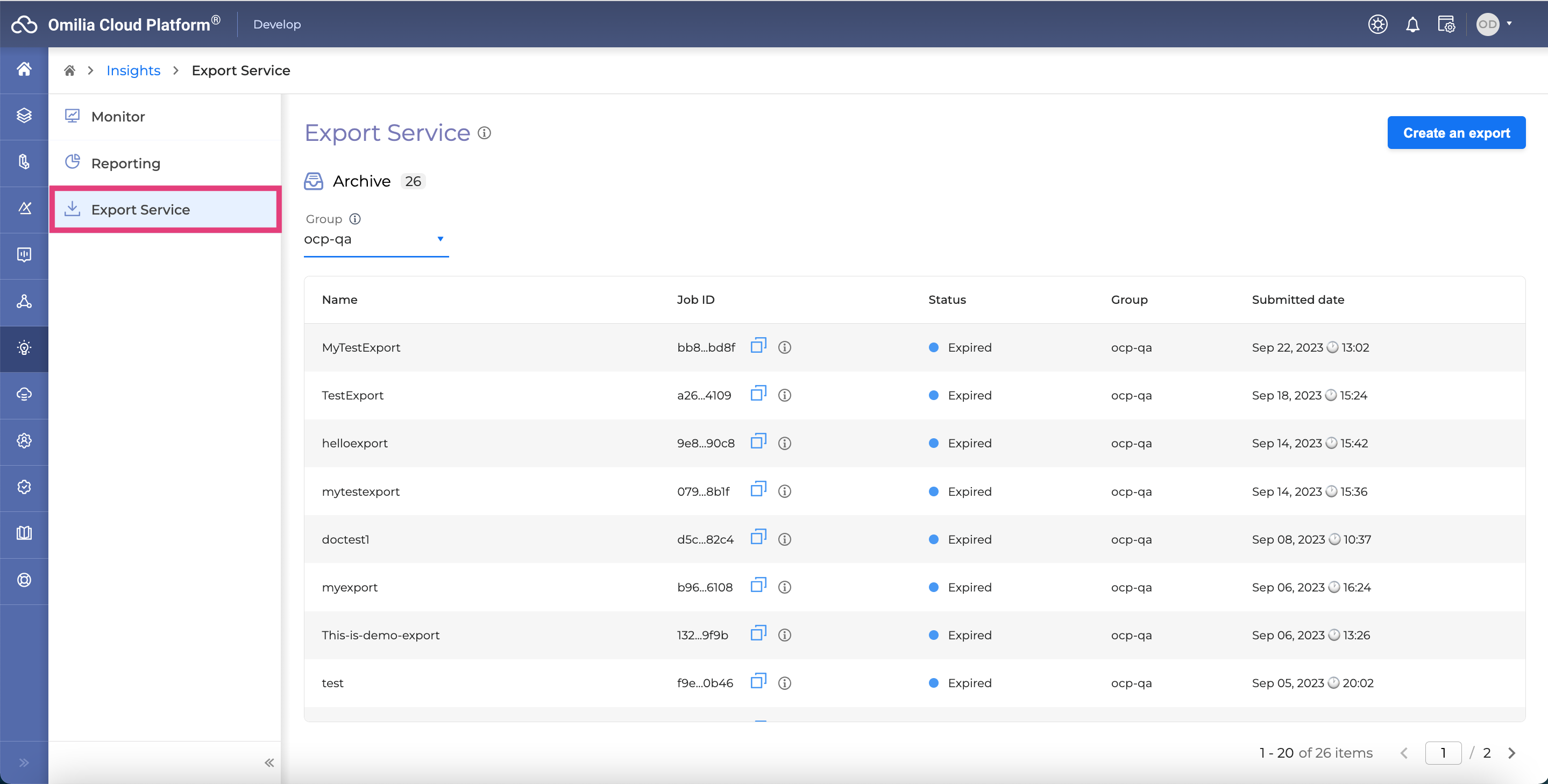Copy the helloexport job ID

point(758,442)
